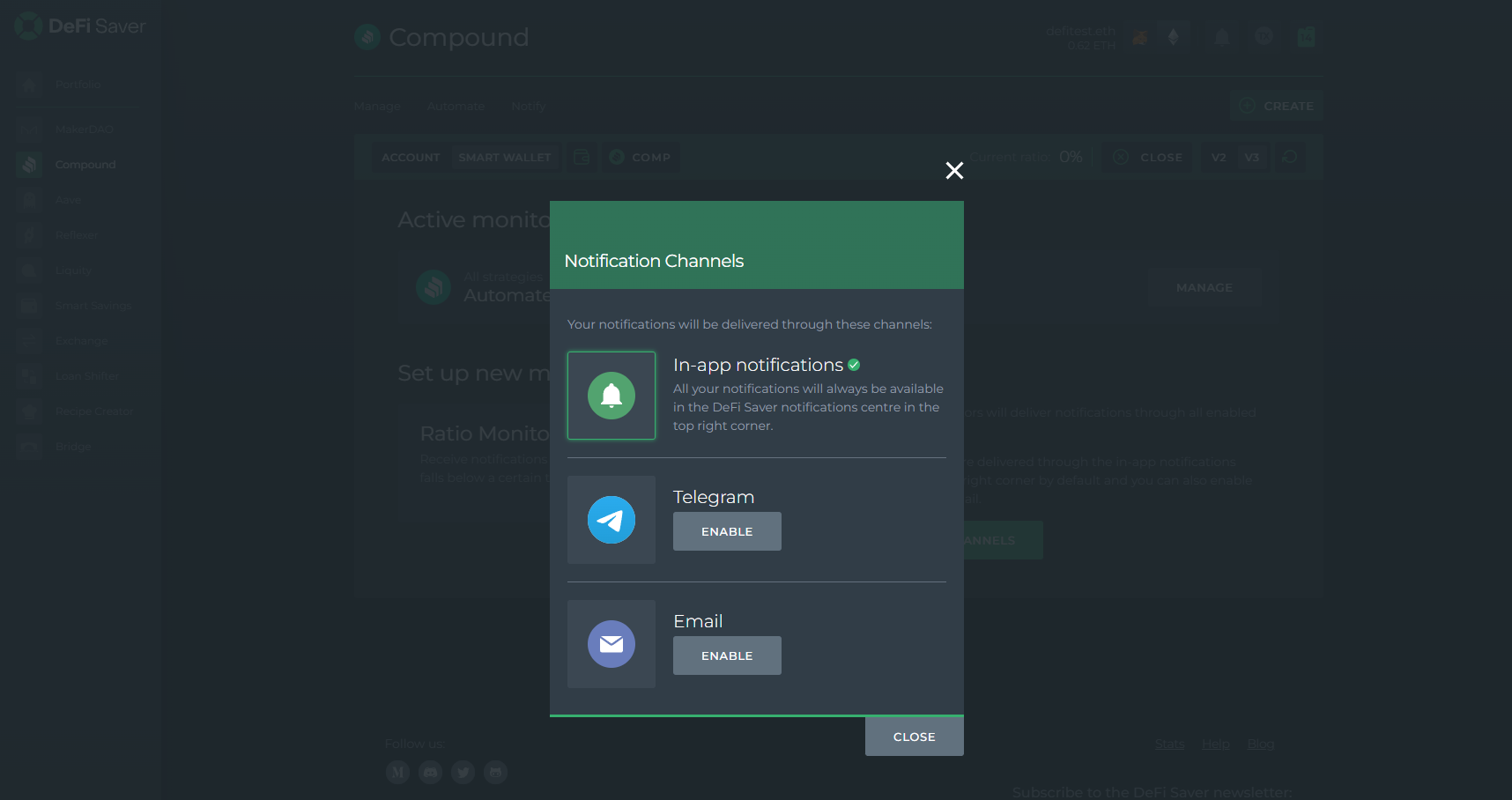Viewport: 1512px width, 800px height.
Task: Open the Blog footer link
Action: click(x=1261, y=744)
